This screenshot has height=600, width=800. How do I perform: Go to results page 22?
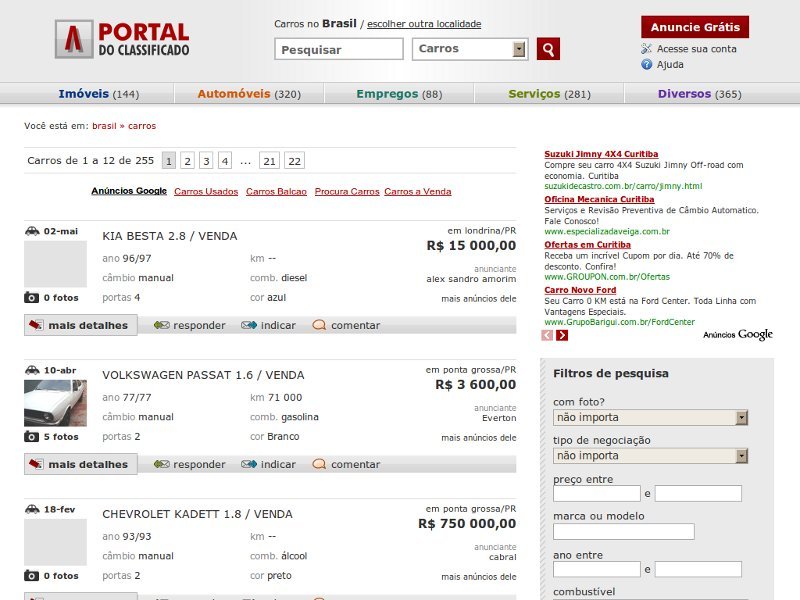click(x=294, y=161)
